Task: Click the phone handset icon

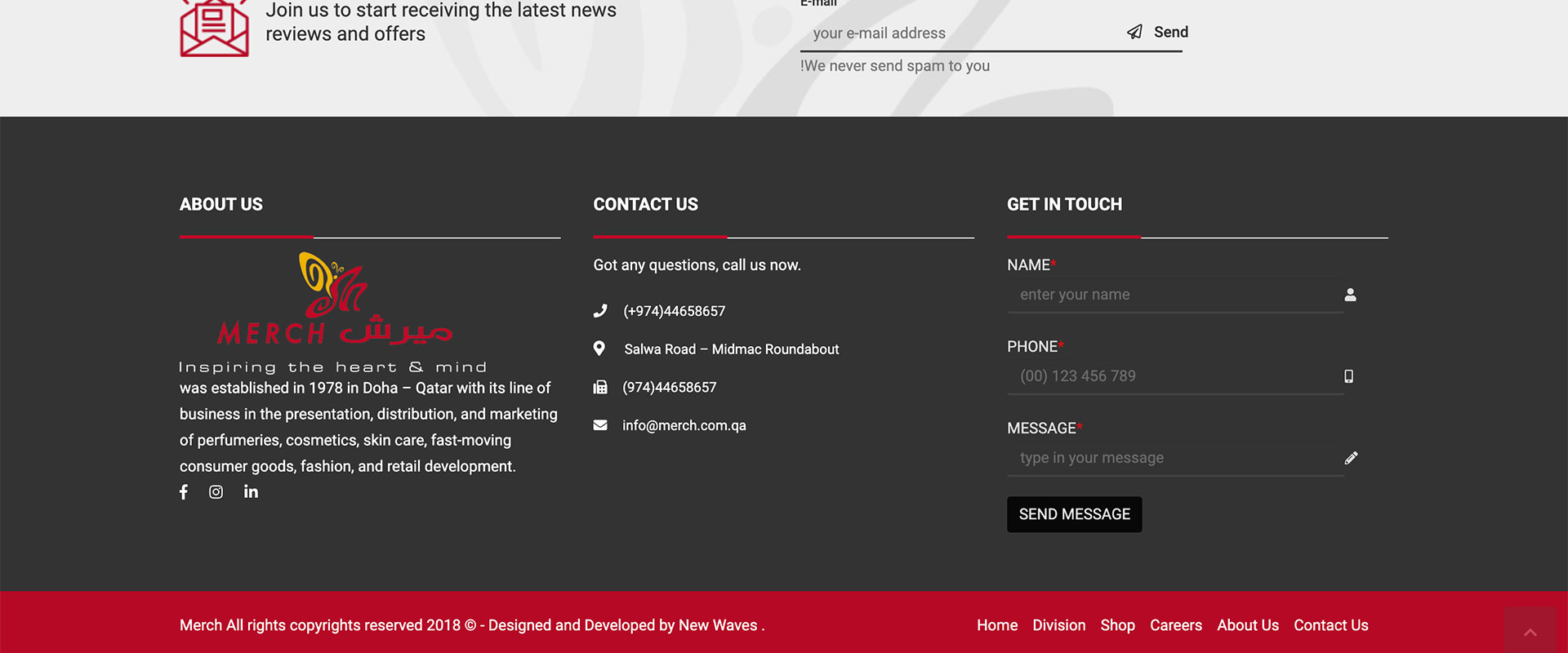Action: 600,311
